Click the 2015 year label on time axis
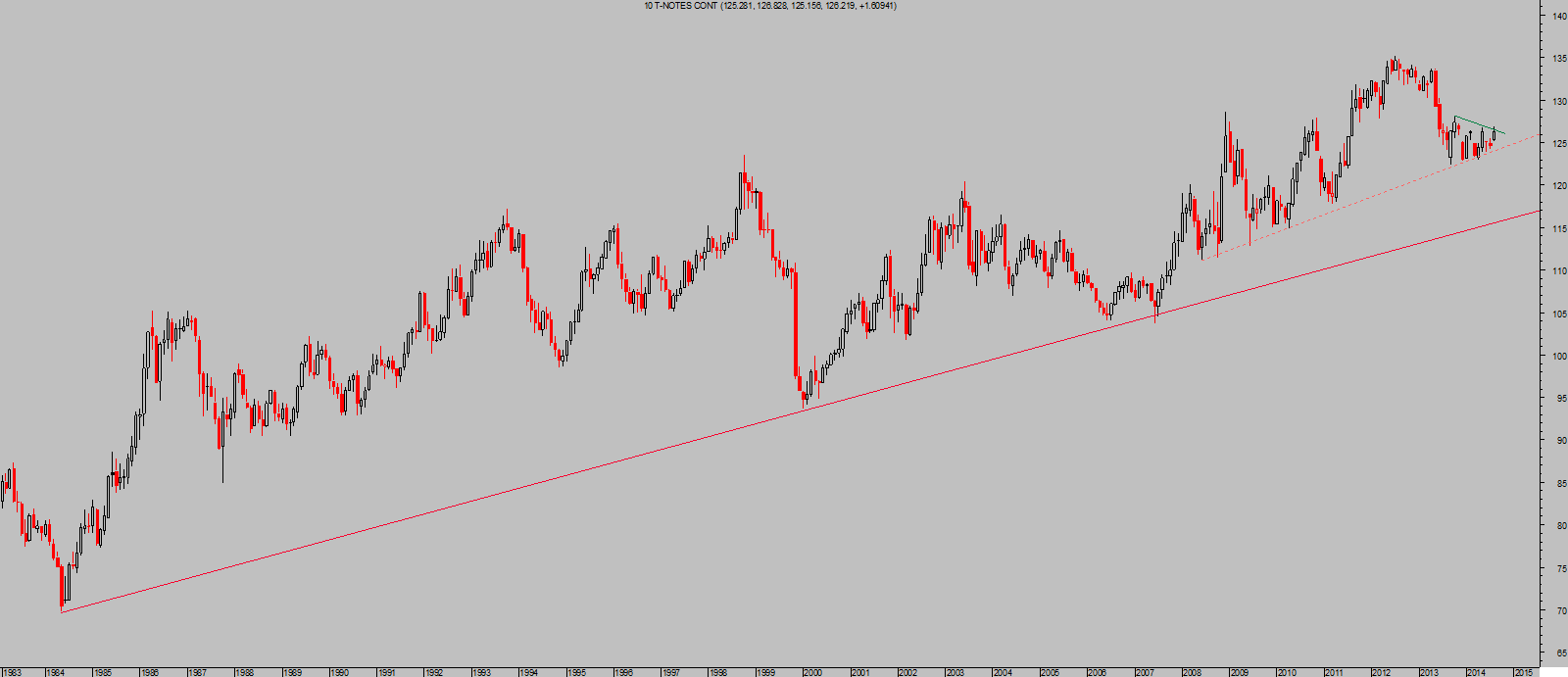Viewport: 1568px width, 677px height. (x=1522, y=672)
